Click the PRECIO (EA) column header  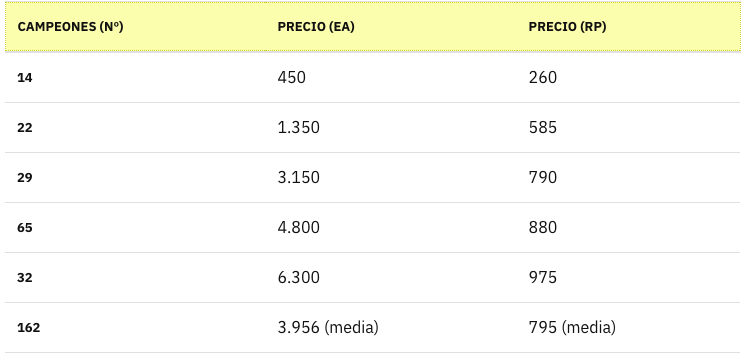[x=316, y=27]
